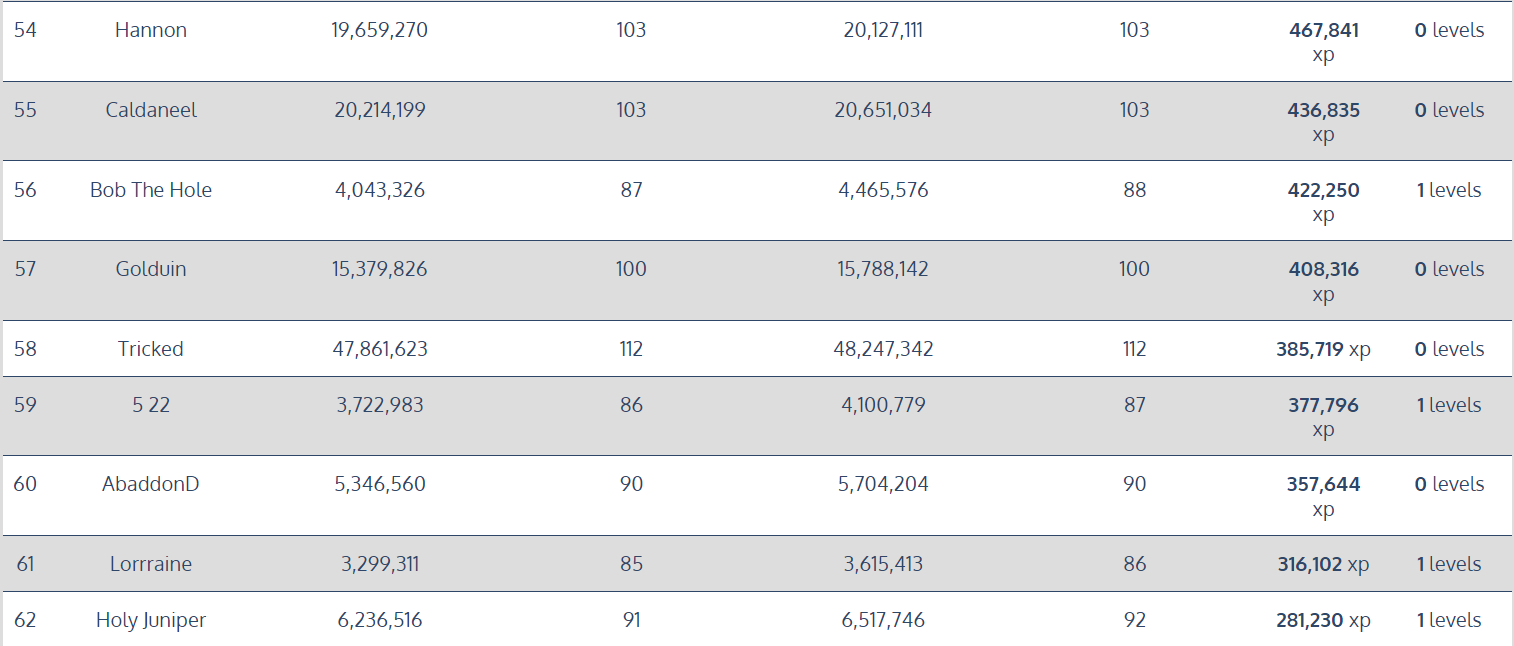
Task: Select AbaddonD's 357,644 xp gain value
Action: point(1323,485)
